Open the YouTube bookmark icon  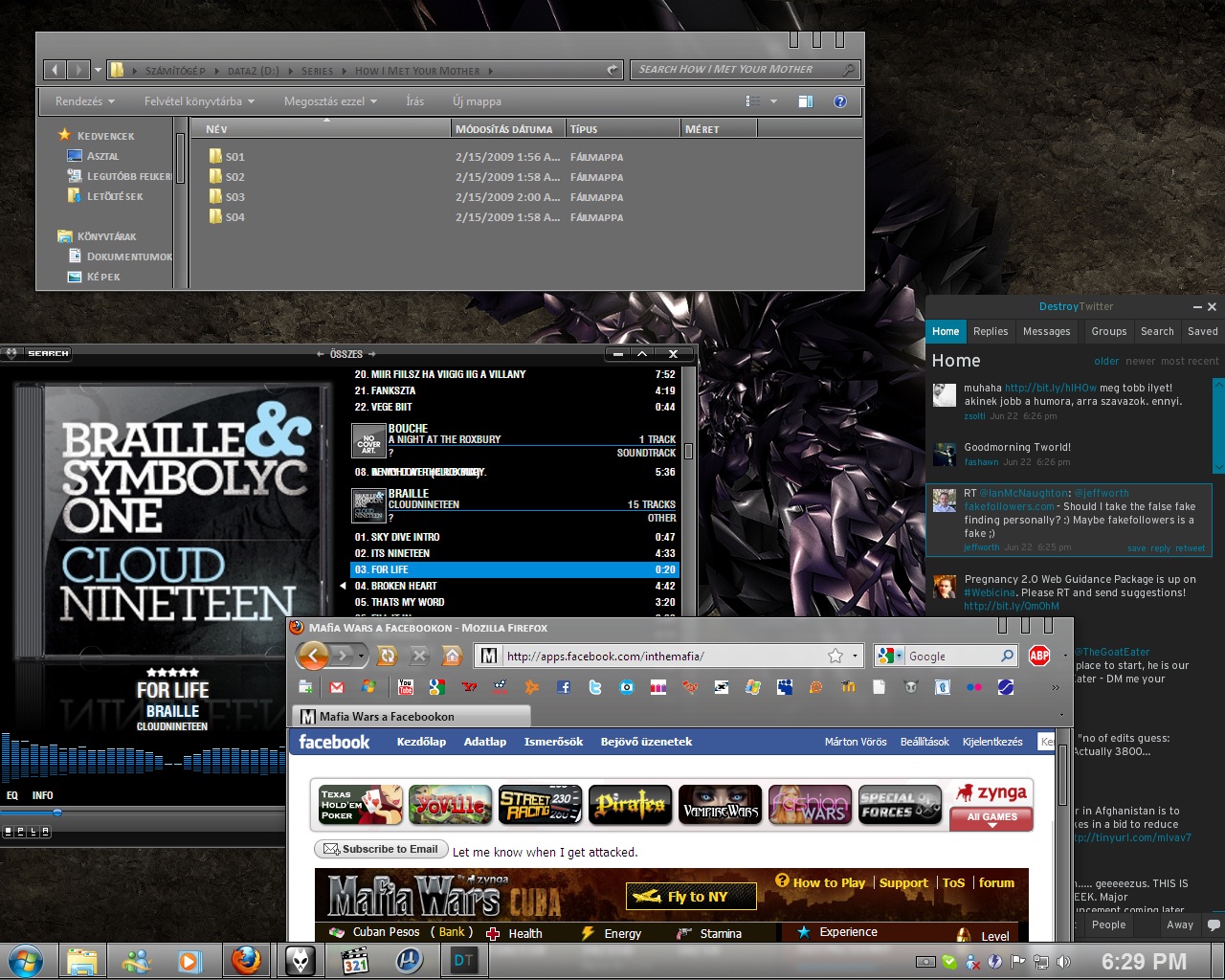click(405, 687)
